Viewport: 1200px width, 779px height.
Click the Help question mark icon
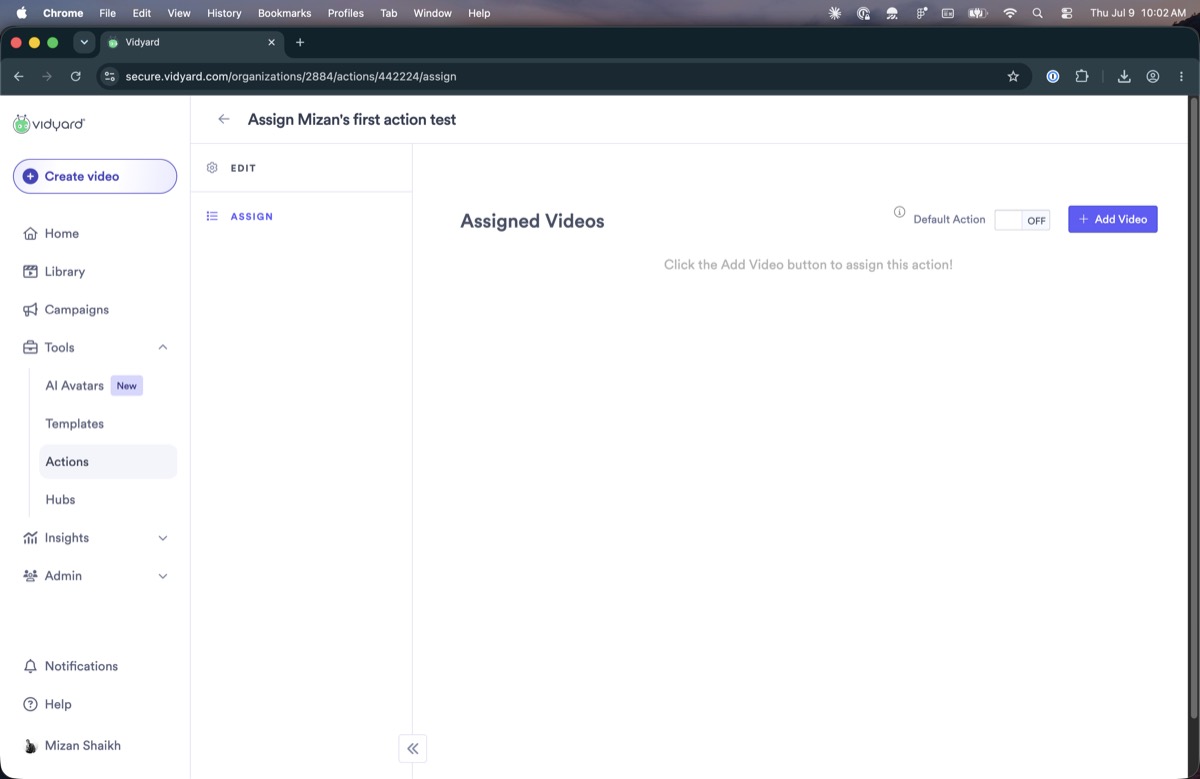(x=30, y=704)
